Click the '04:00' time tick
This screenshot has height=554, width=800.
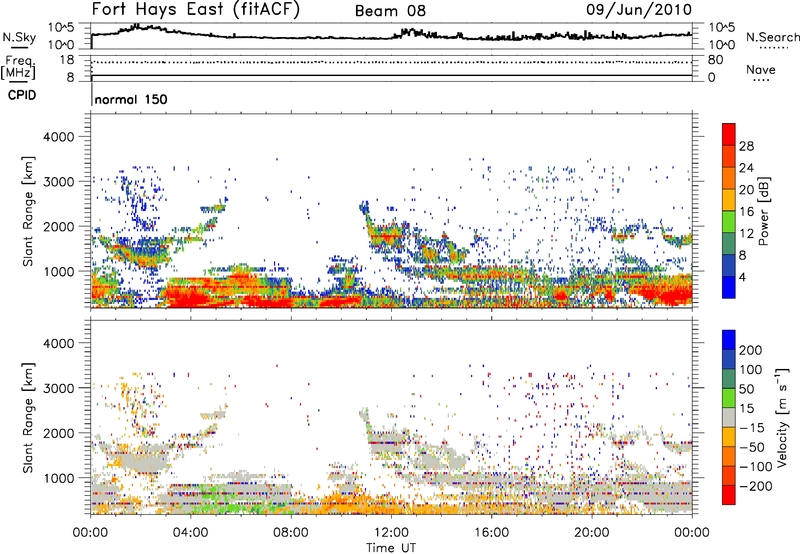(191, 533)
